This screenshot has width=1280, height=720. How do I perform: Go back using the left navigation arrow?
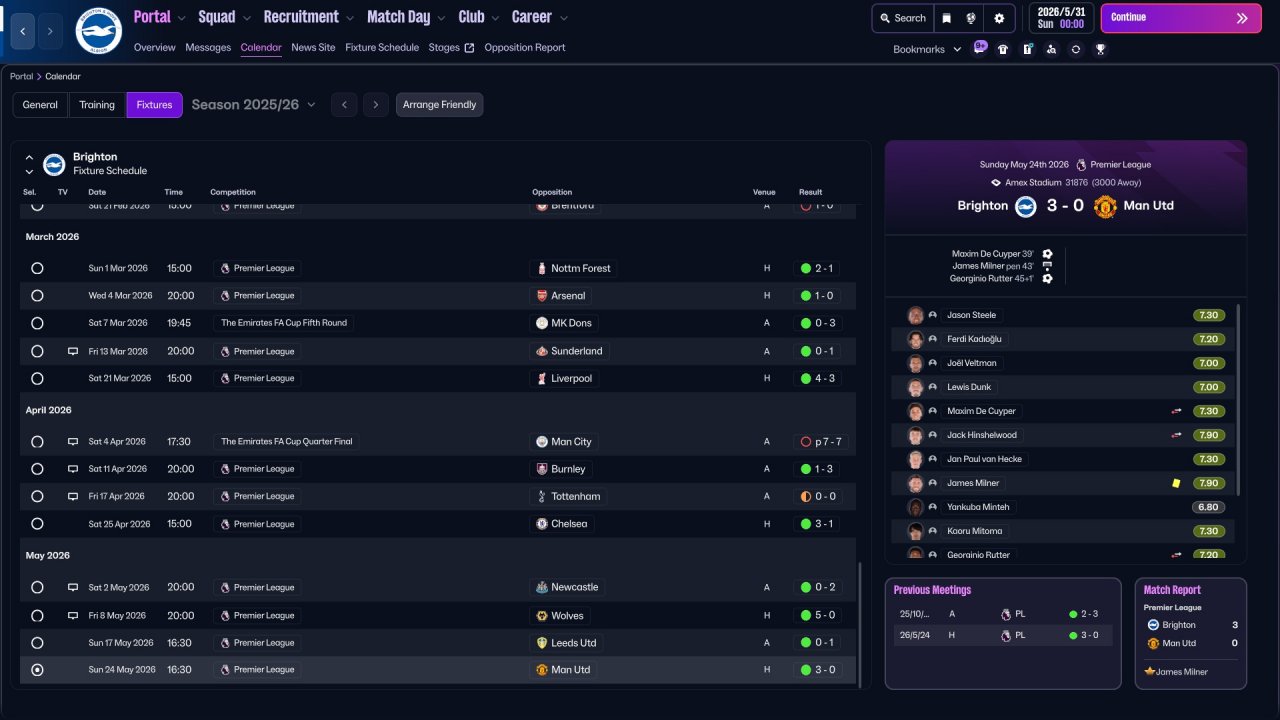[23, 32]
